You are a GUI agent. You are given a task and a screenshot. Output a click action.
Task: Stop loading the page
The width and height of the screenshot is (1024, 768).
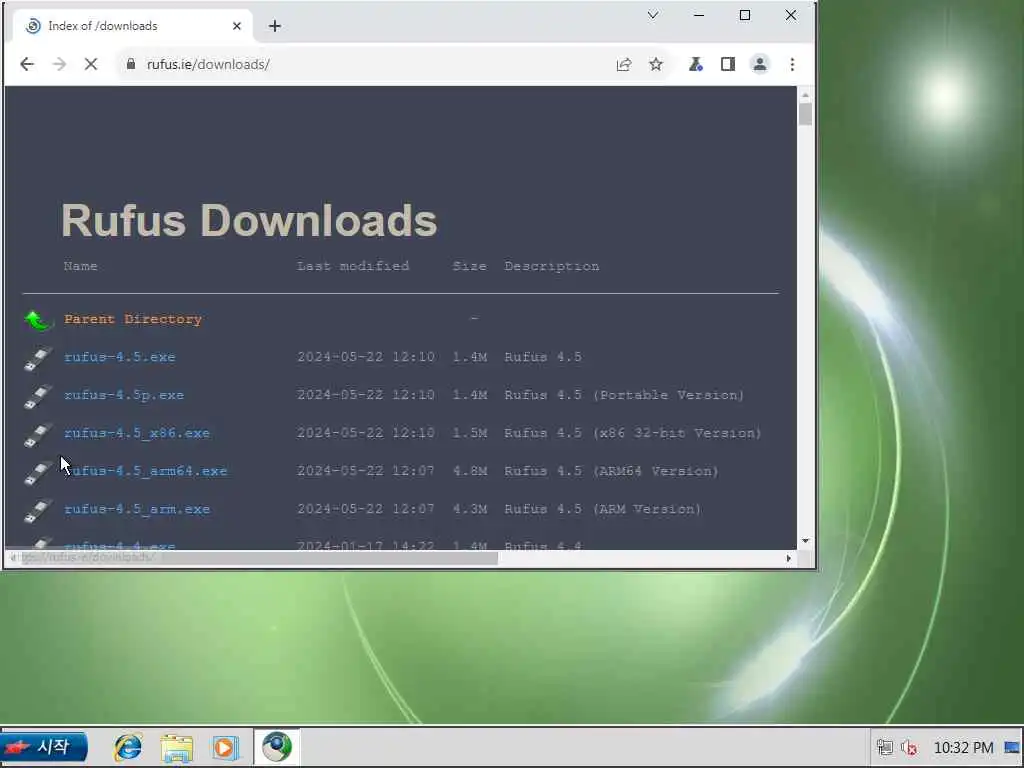coord(91,64)
